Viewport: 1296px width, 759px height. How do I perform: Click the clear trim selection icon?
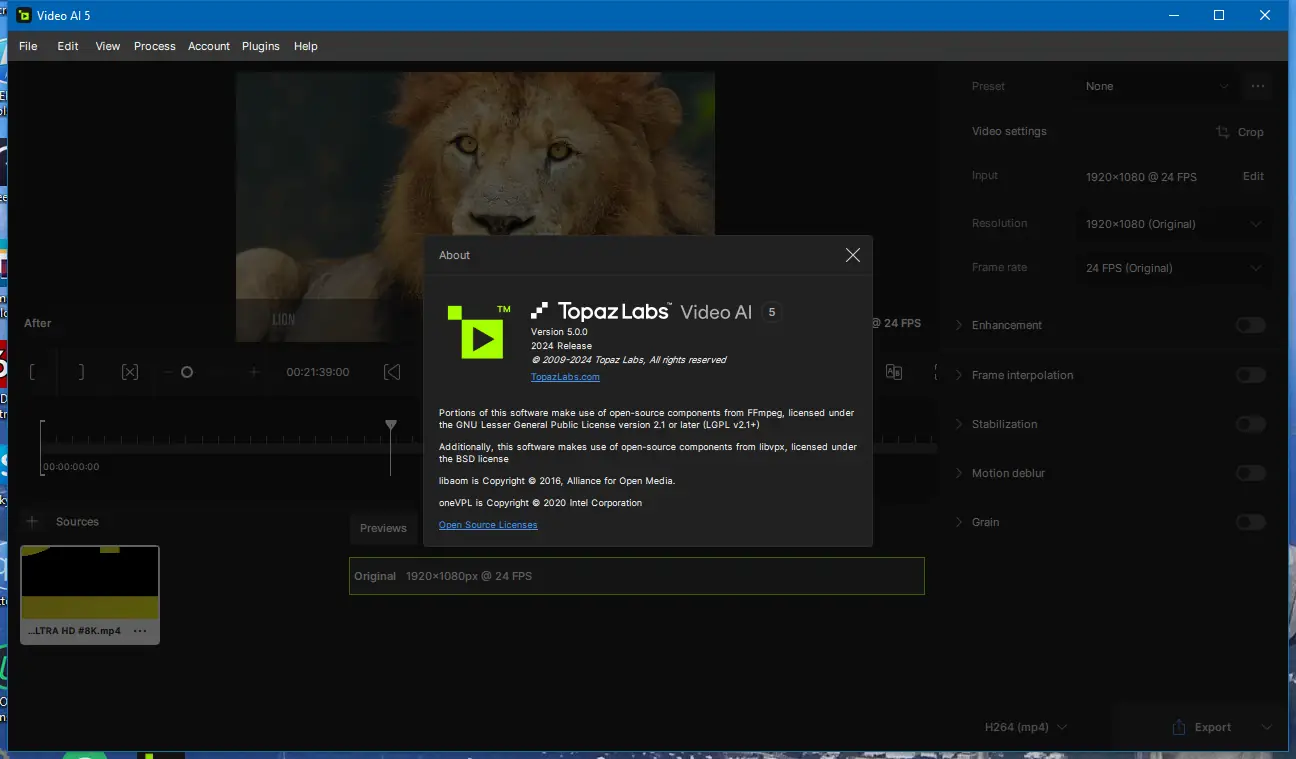point(129,372)
